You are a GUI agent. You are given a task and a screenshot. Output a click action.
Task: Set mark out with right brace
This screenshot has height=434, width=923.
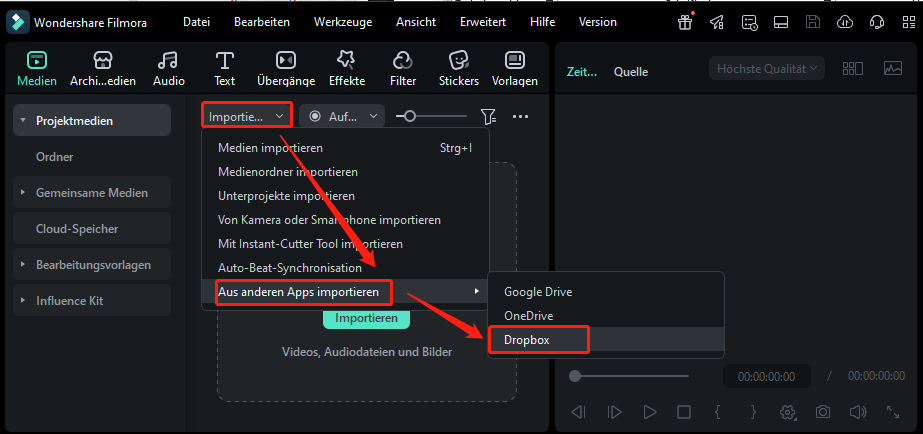(753, 412)
